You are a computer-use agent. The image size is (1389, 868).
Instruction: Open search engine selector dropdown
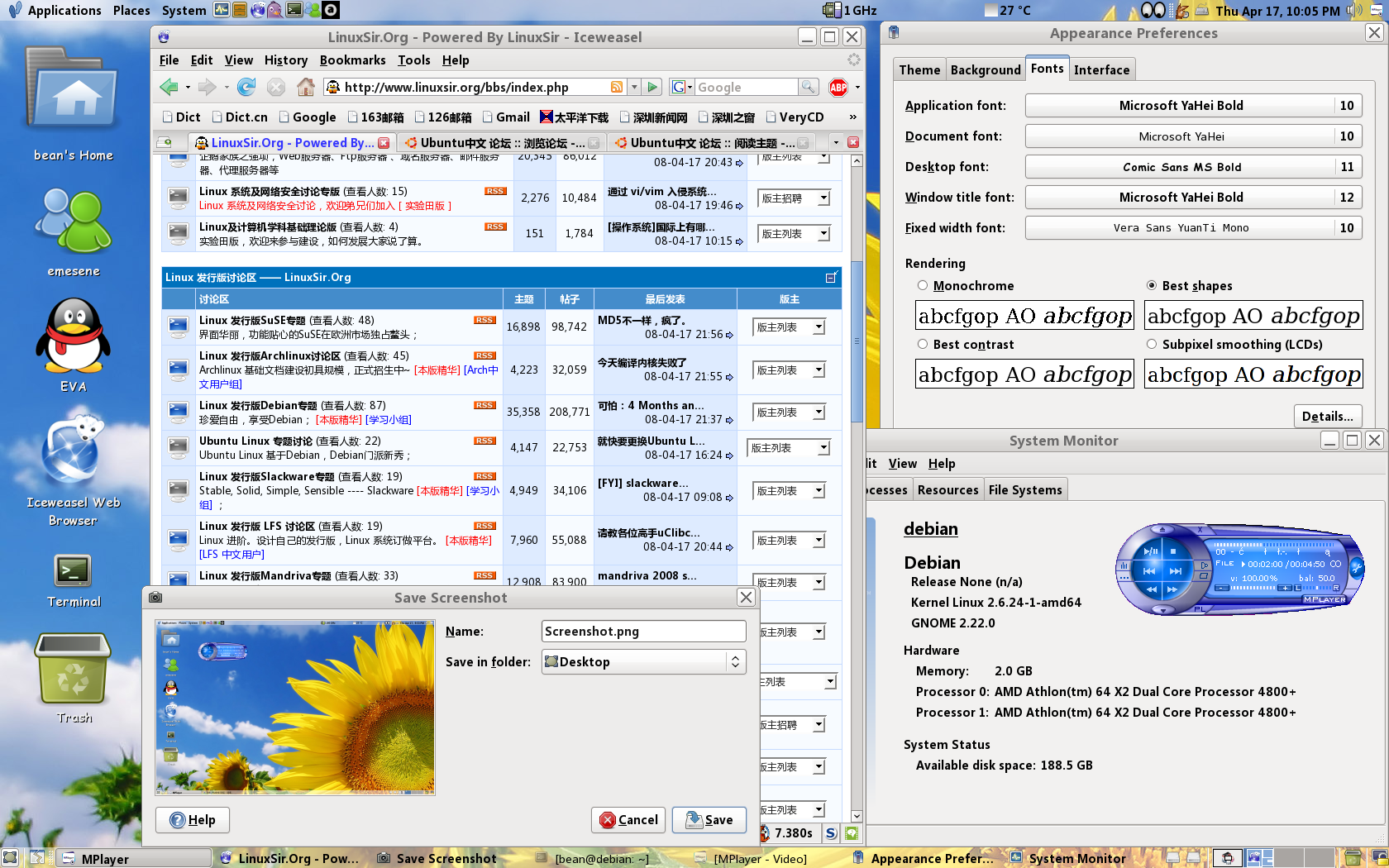(x=683, y=87)
